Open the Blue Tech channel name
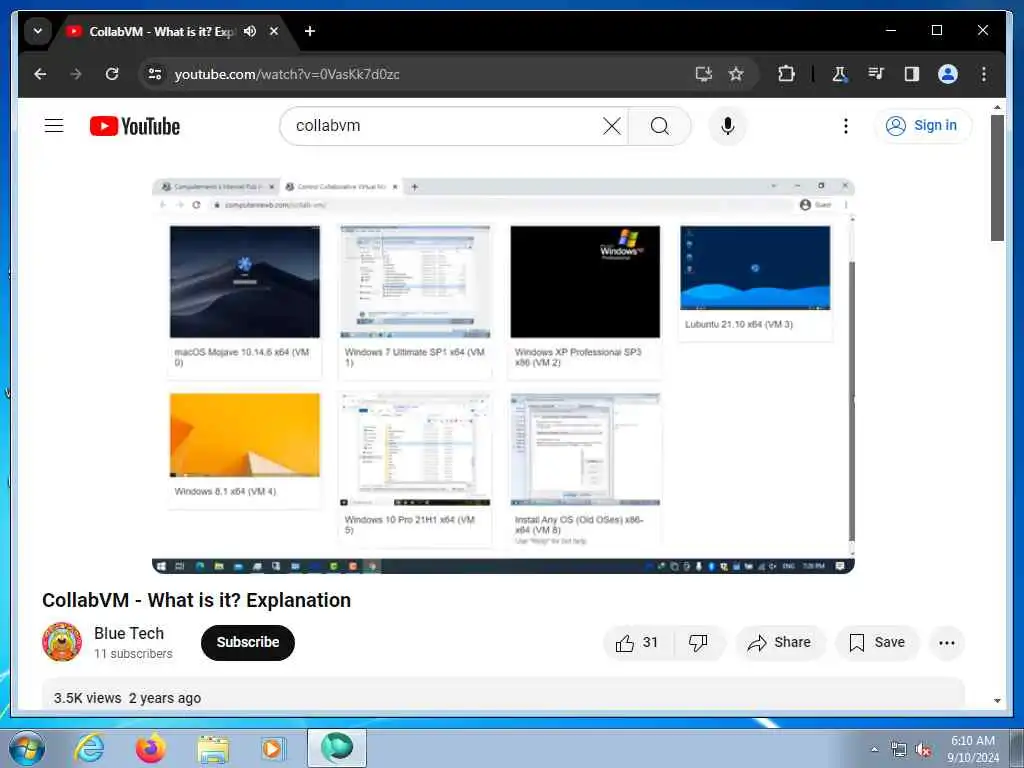This screenshot has width=1024, height=768. (129, 633)
